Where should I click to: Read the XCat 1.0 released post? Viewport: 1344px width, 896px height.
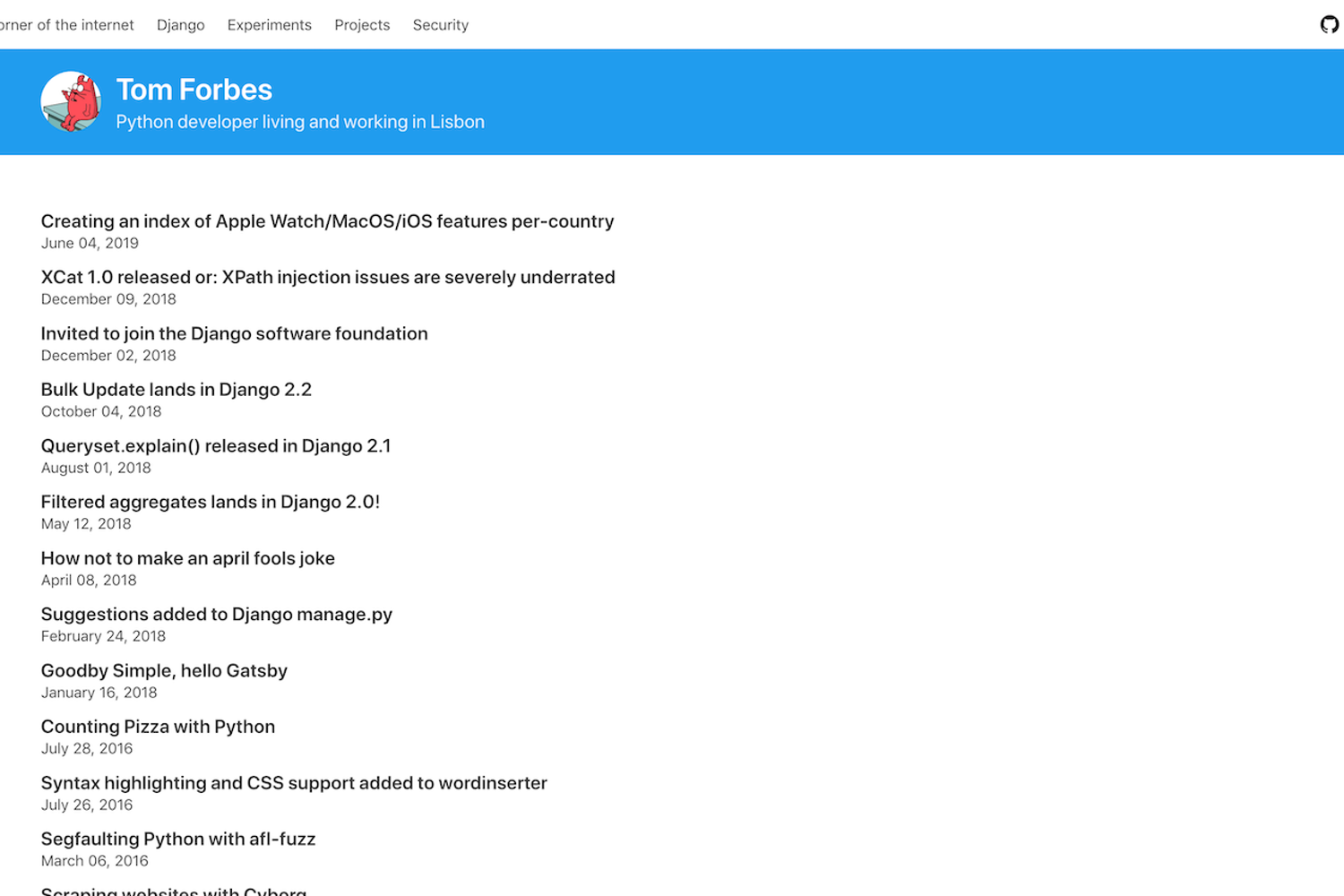coord(328,277)
